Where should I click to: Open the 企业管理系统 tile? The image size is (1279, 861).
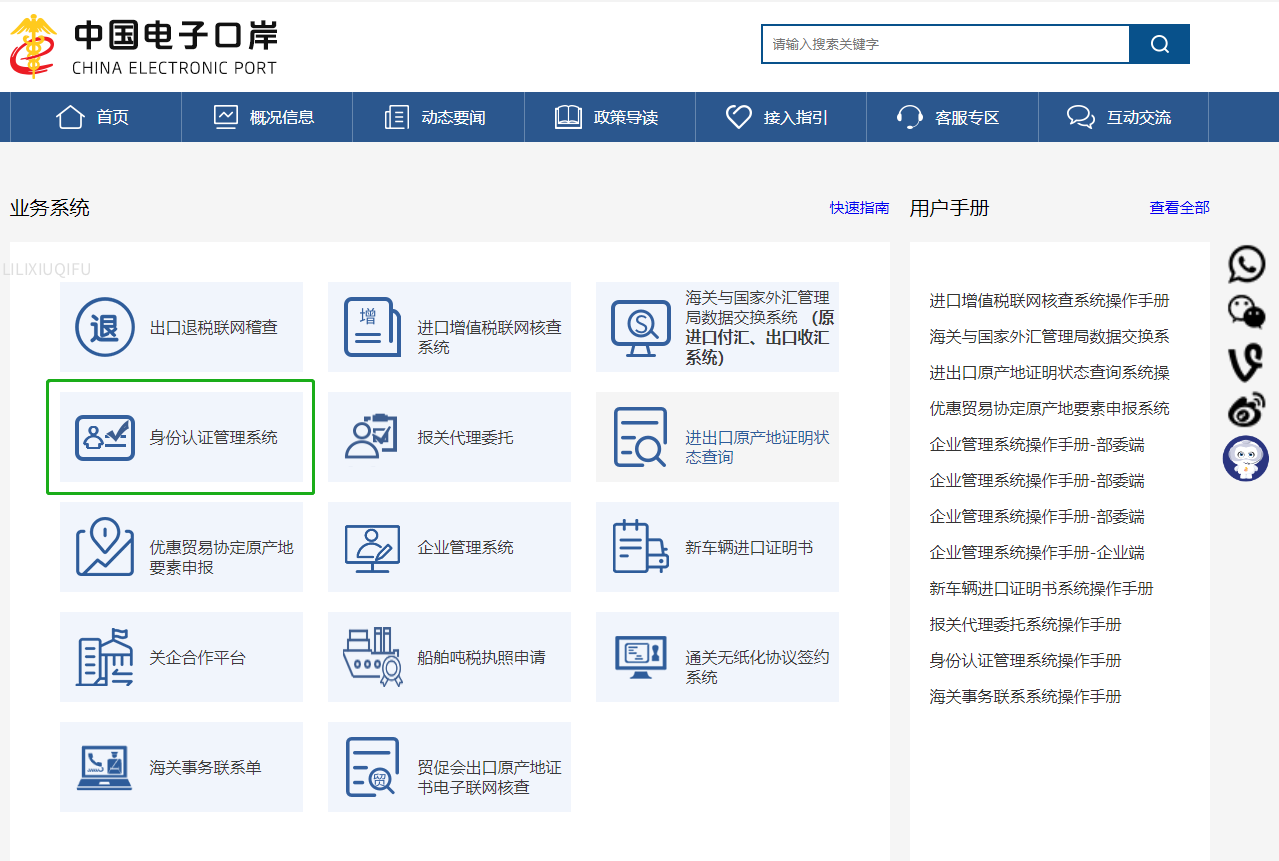449,547
